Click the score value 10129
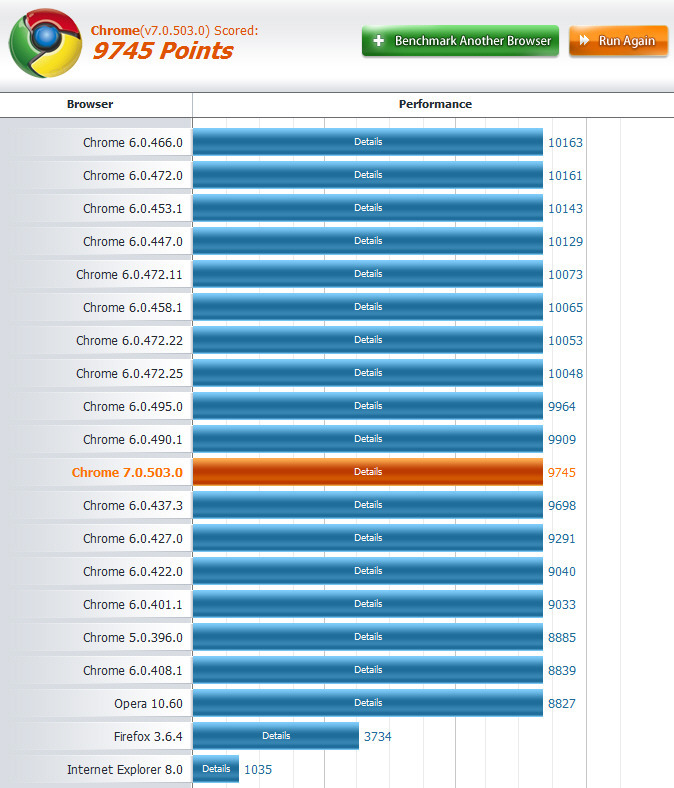The height and width of the screenshot is (788, 674). click(565, 242)
